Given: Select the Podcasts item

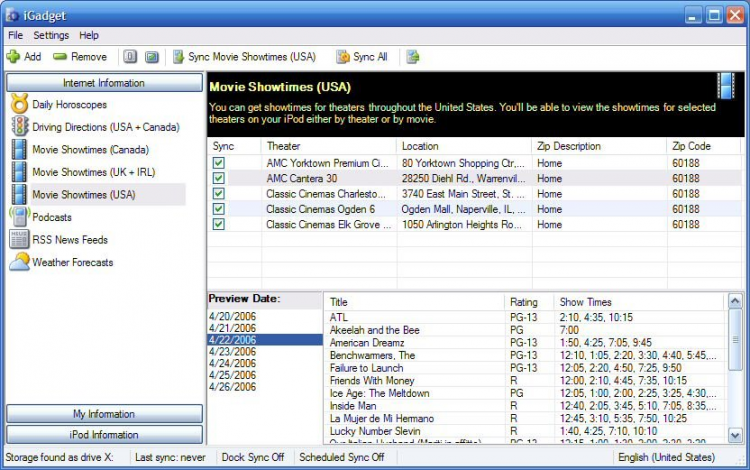Looking at the screenshot, I should tap(51, 217).
